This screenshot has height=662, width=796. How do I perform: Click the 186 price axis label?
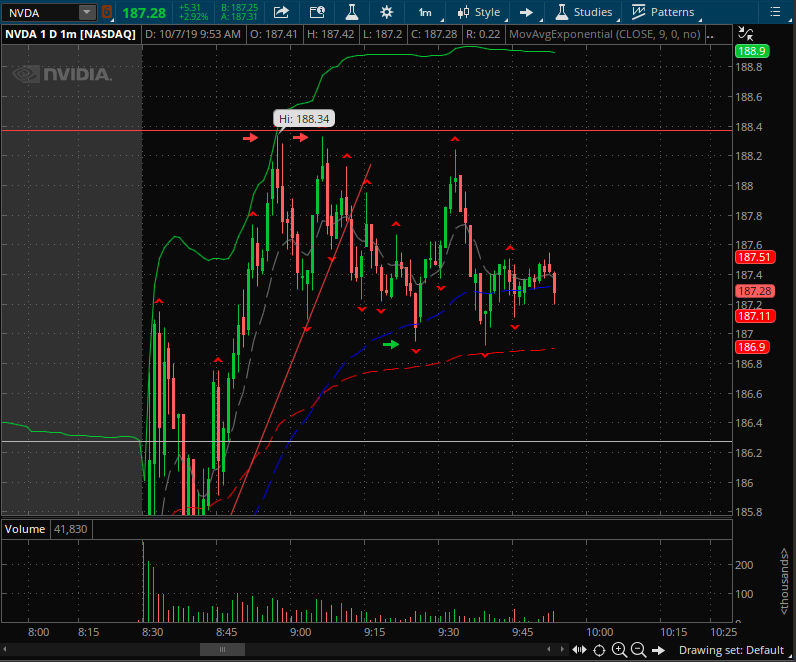click(744, 483)
